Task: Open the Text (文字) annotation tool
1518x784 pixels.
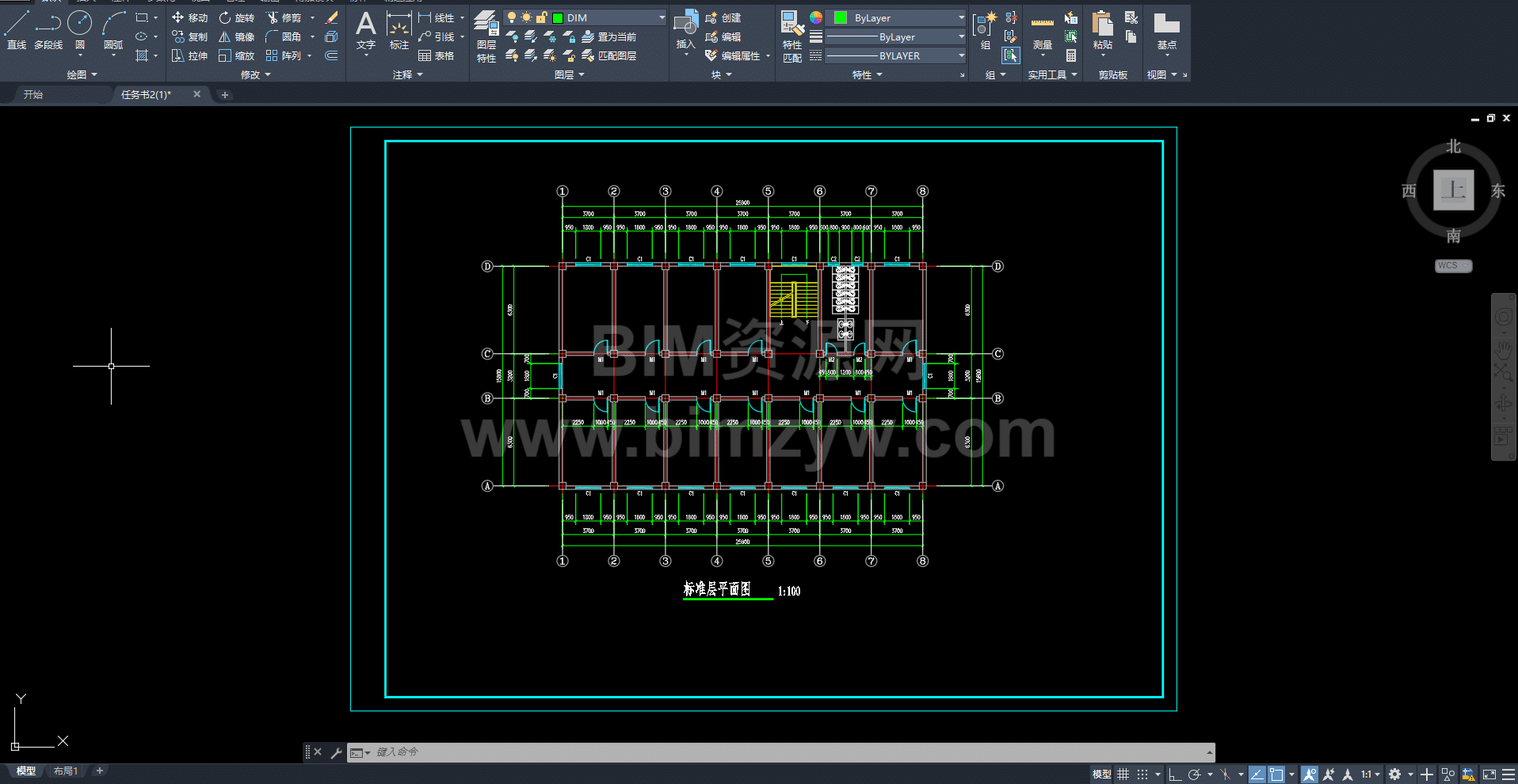Action: coord(366,30)
